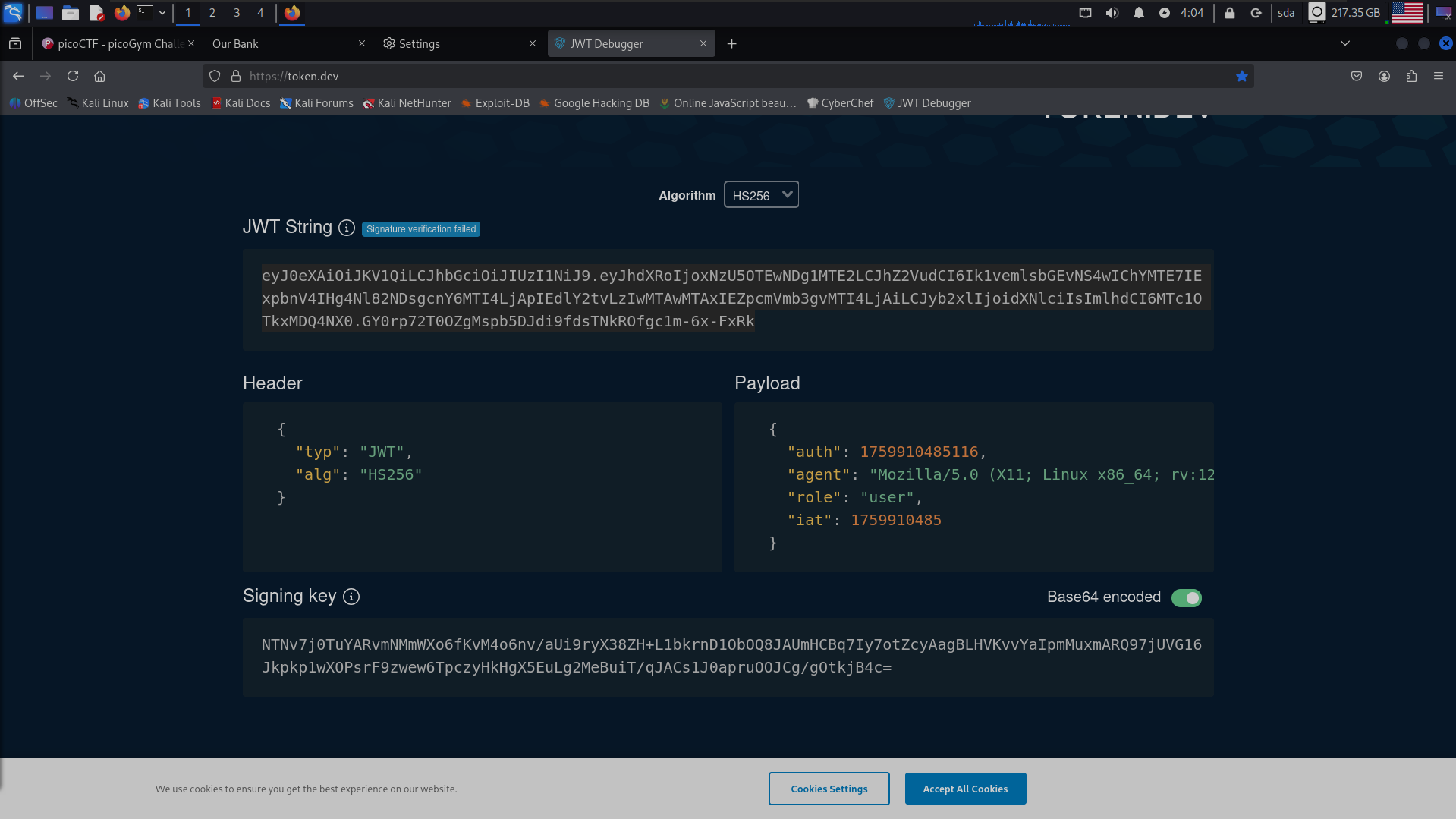Open terminal launcher dropdown arrow in taskbar
Image resolution: width=1456 pixels, height=819 pixels.
(x=162, y=13)
